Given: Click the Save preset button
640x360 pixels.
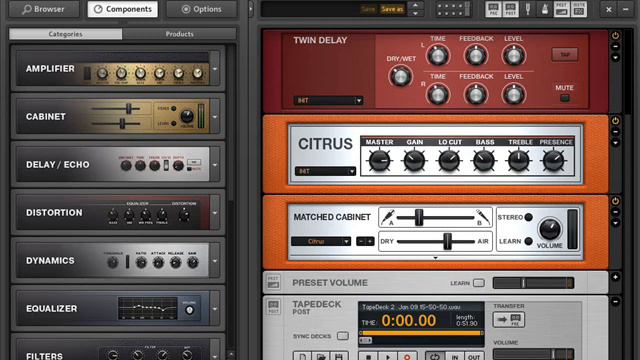Looking at the screenshot, I should [368, 9].
